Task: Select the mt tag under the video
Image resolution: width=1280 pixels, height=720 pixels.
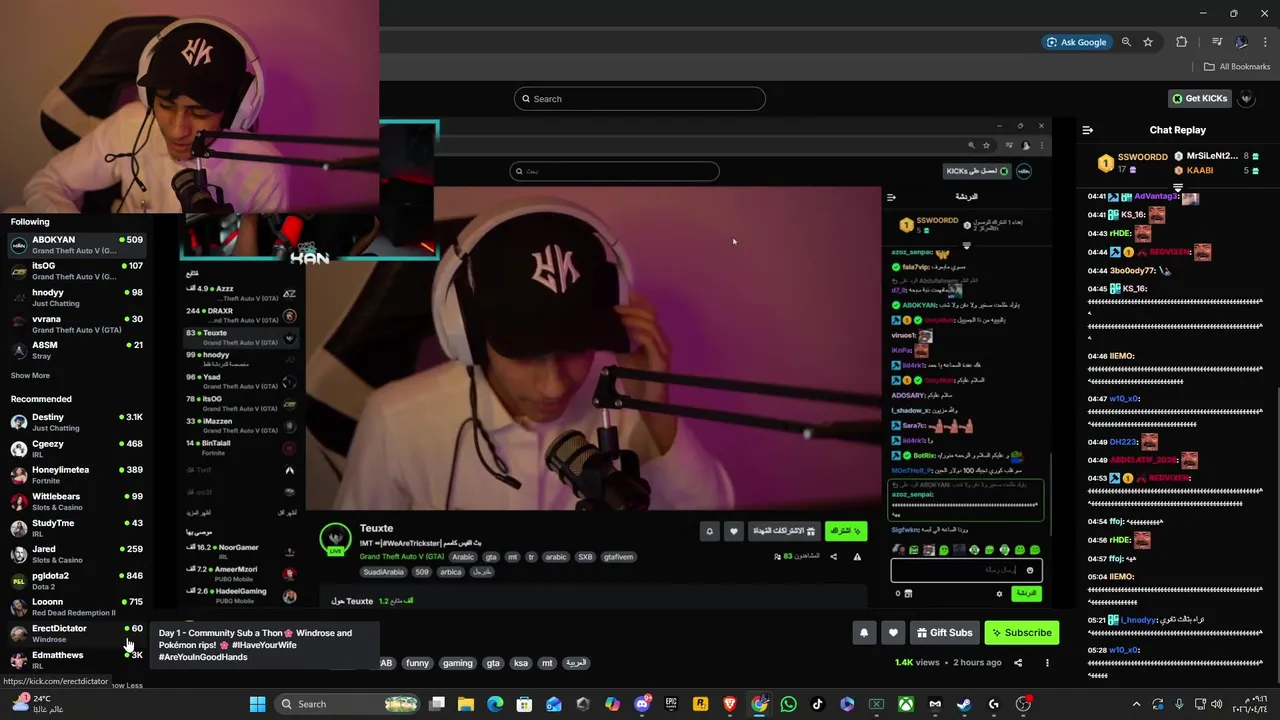Action: (547, 663)
